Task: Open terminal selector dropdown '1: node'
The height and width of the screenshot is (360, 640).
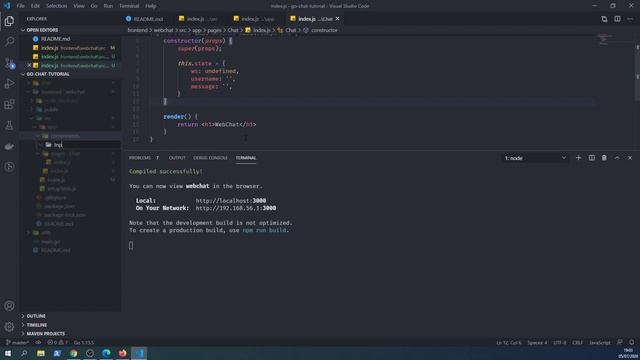Action: click(535, 158)
